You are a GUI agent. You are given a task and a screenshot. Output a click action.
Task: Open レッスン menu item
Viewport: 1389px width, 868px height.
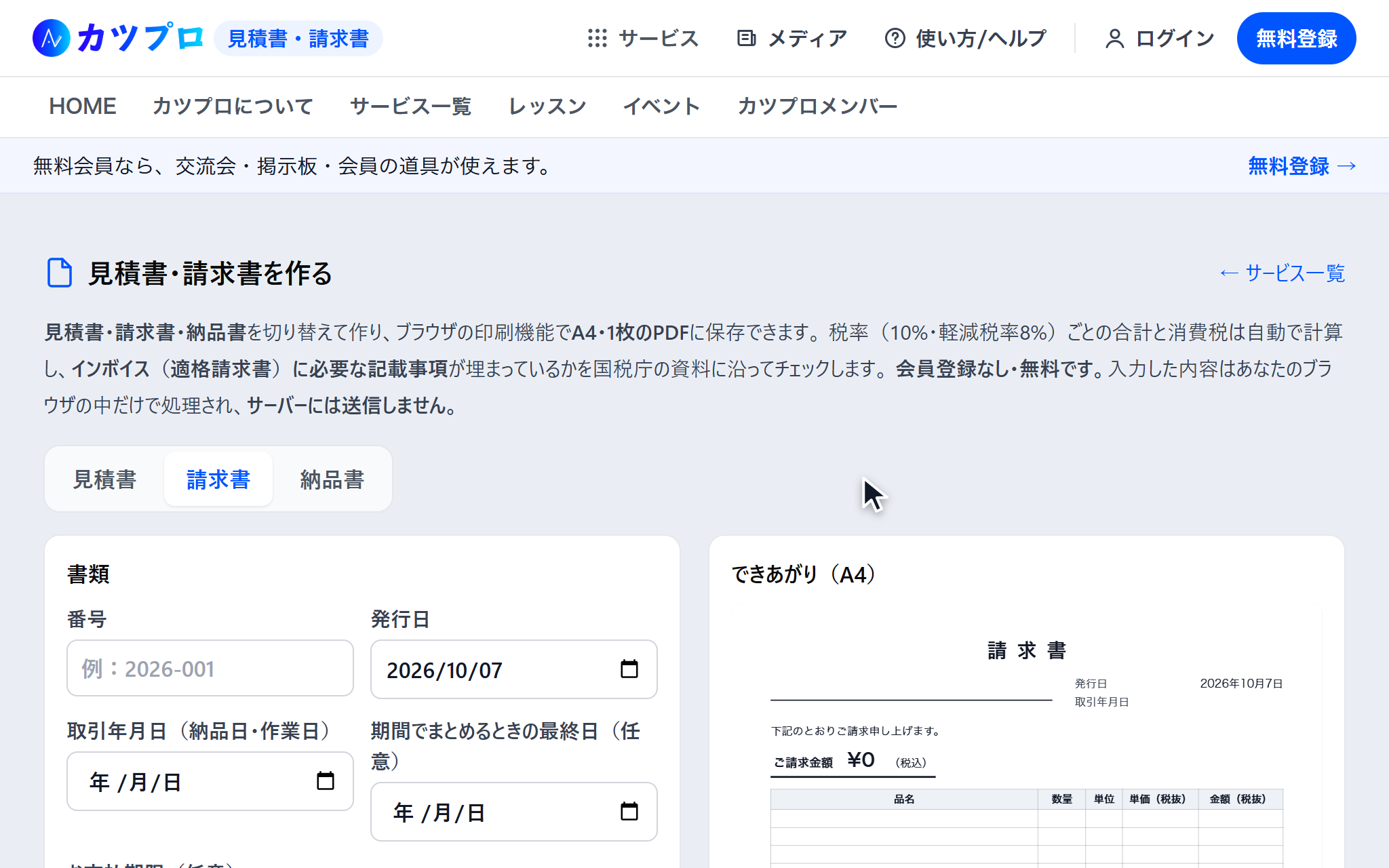(x=547, y=106)
